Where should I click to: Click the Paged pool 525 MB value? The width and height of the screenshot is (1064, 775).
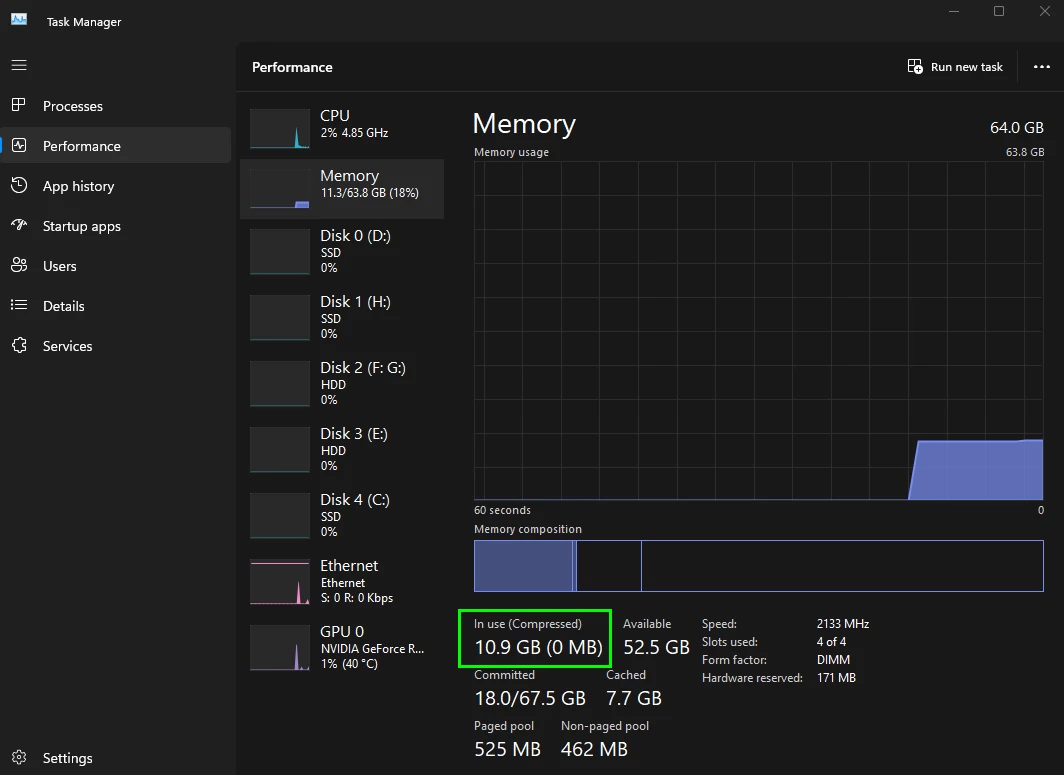click(x=507, y=749)
